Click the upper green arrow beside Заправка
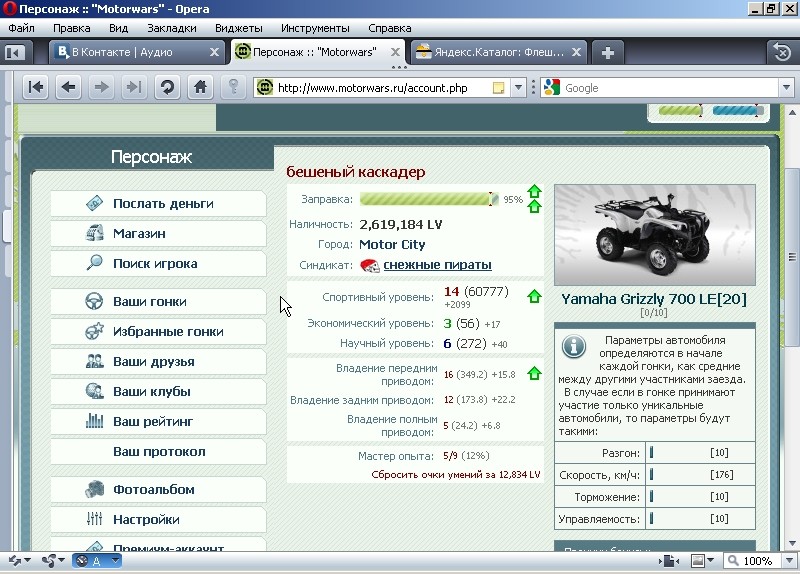Image resolution: width=800 pixels, height=574 pixels. [x=534, y=191]
